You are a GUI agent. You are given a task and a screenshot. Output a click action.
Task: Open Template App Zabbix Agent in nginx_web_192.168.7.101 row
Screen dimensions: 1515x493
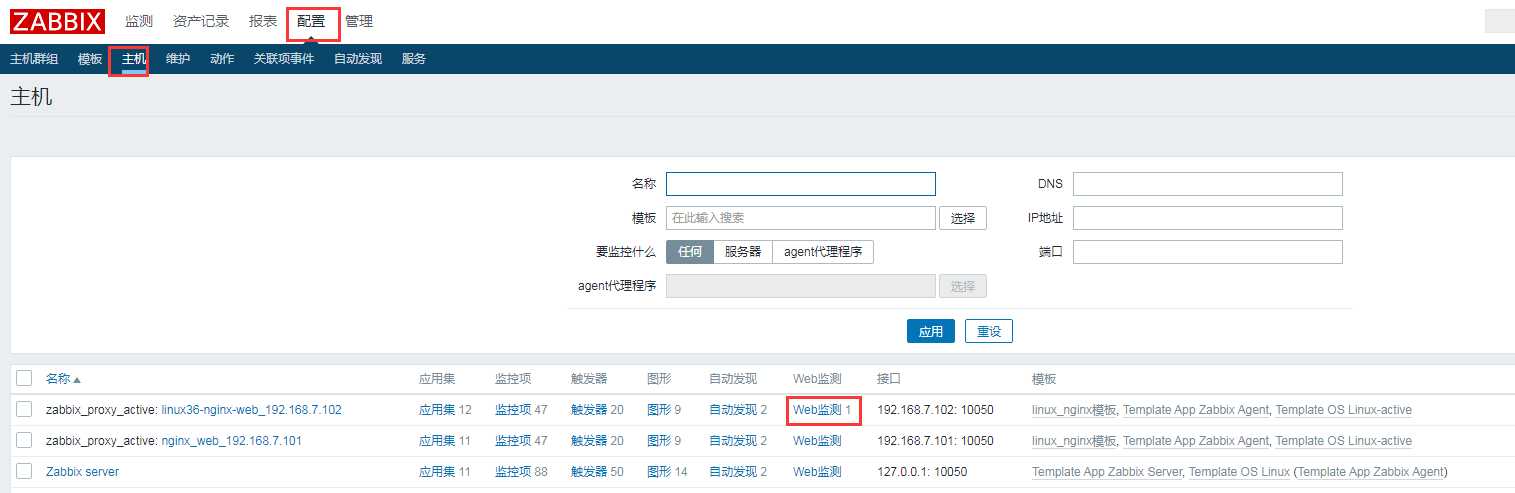click(1196, 441)
